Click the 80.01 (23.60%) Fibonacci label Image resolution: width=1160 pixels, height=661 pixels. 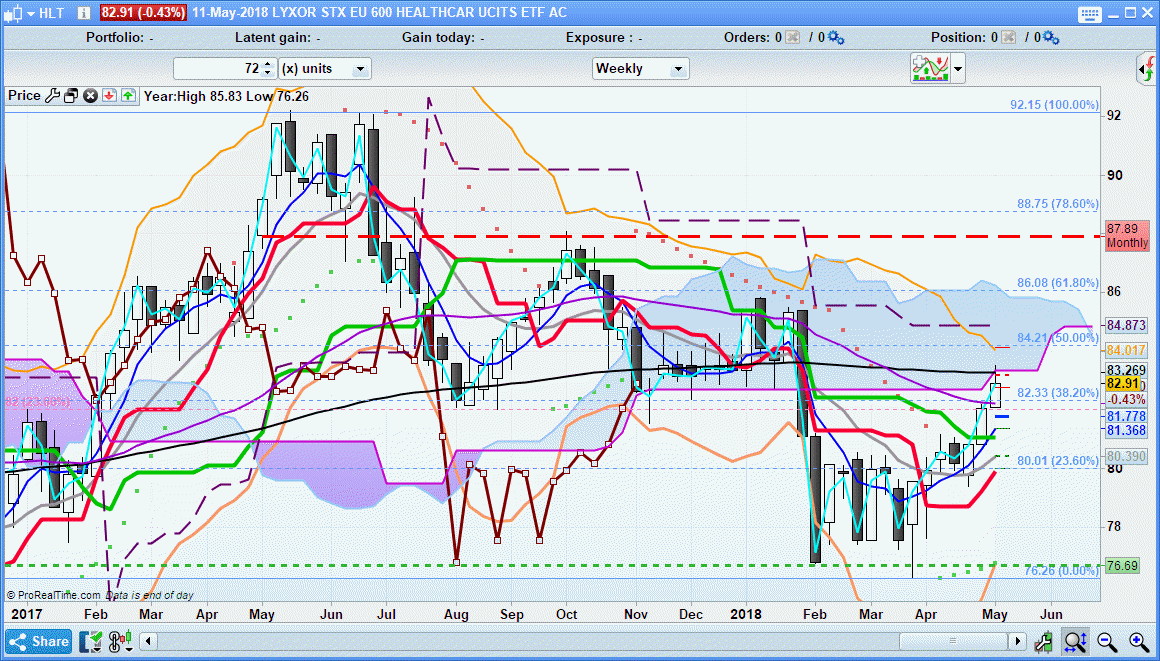tap(1058, 460)
